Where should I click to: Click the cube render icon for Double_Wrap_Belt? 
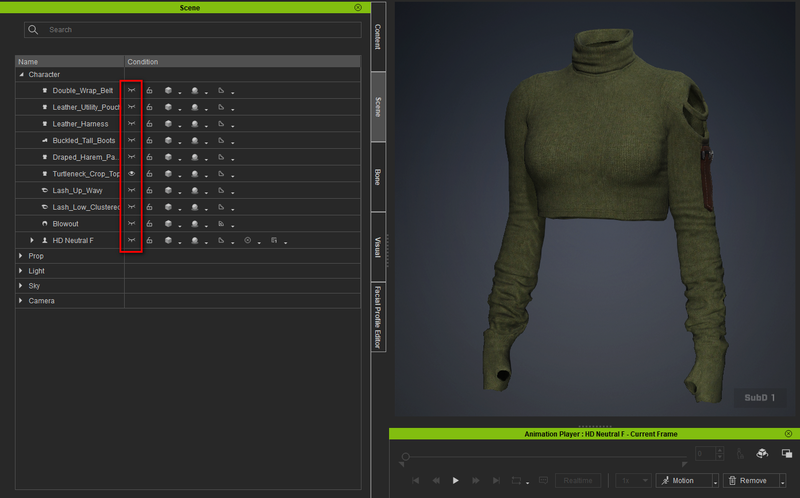pyautogui.click(x=168, y=91)
